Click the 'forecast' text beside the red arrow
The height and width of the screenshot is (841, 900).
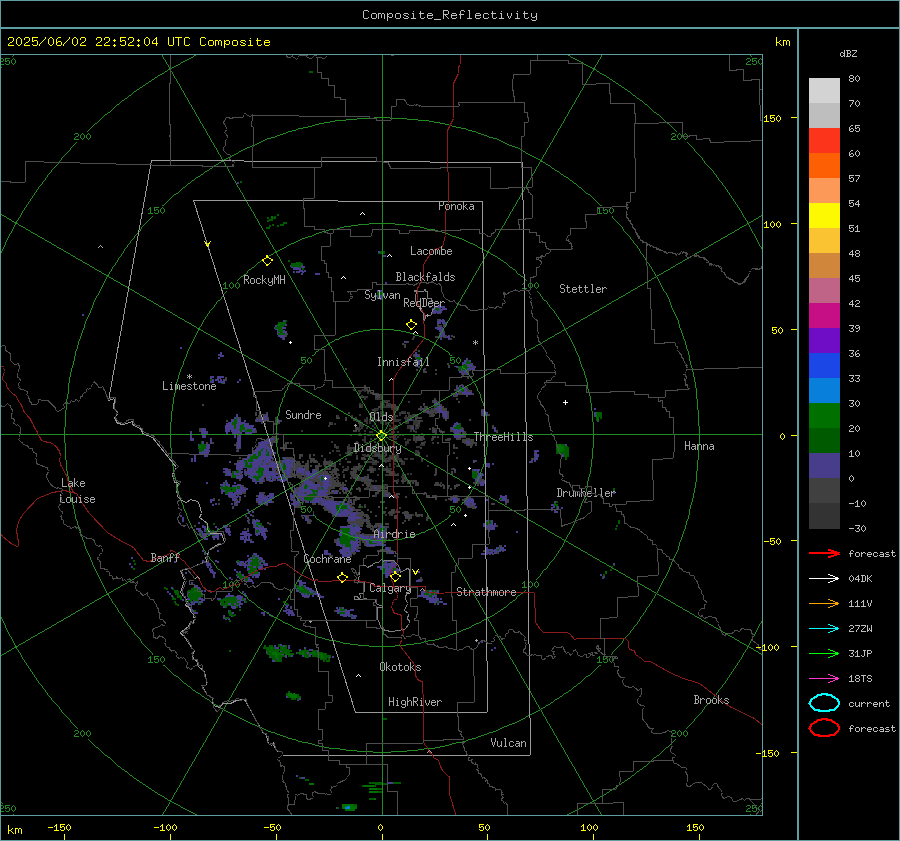coord(872,553)
